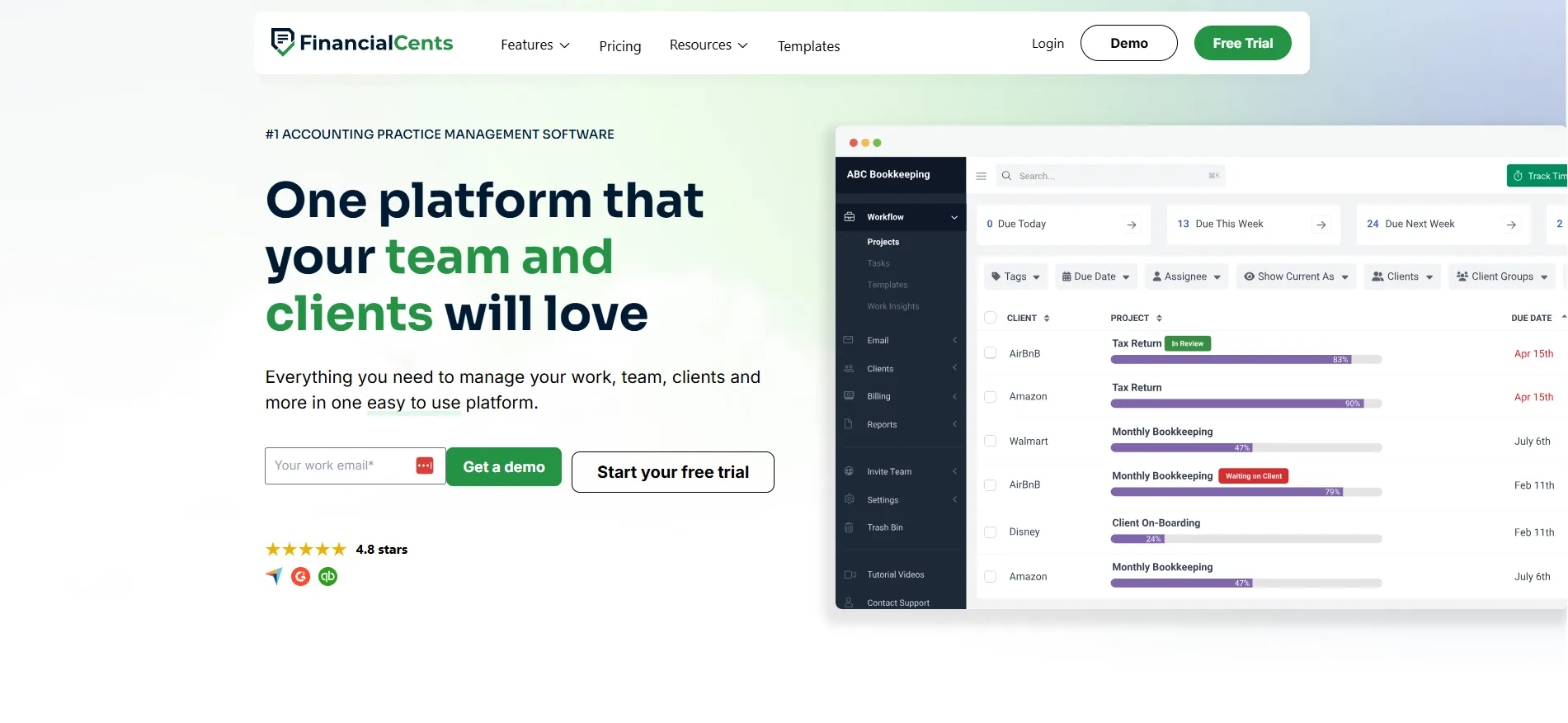Click the Workflow briefcase icon in sidebar
Viewport: 1568px width, 723px height.
coord(850,217)
